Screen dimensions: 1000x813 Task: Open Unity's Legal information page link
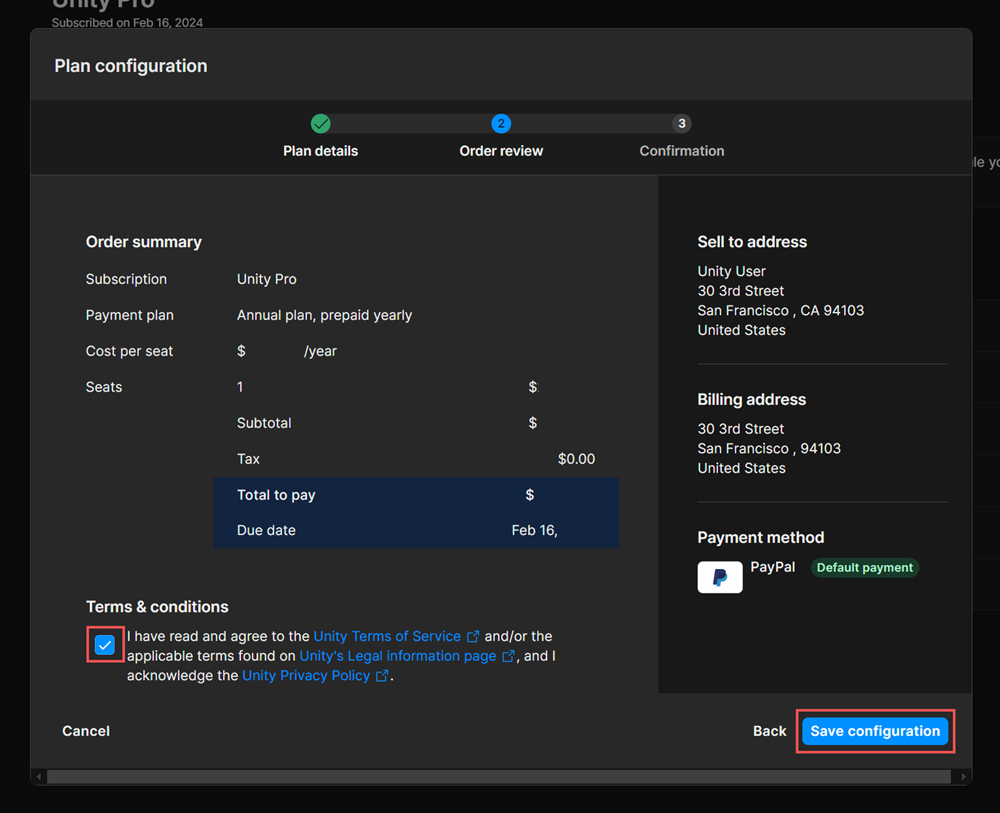398,656
